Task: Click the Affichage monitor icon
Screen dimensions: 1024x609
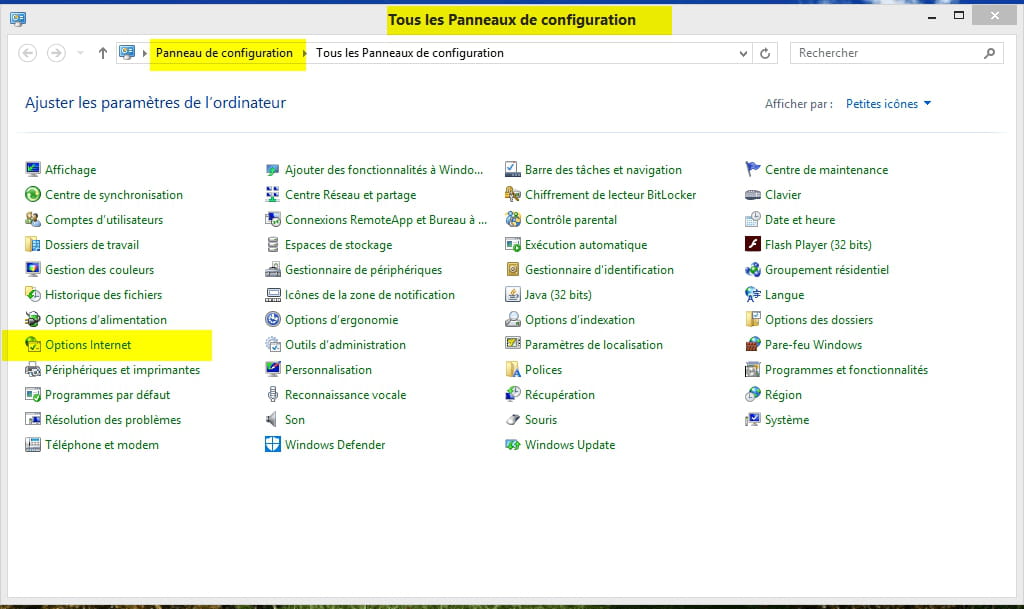Action: 33,170
